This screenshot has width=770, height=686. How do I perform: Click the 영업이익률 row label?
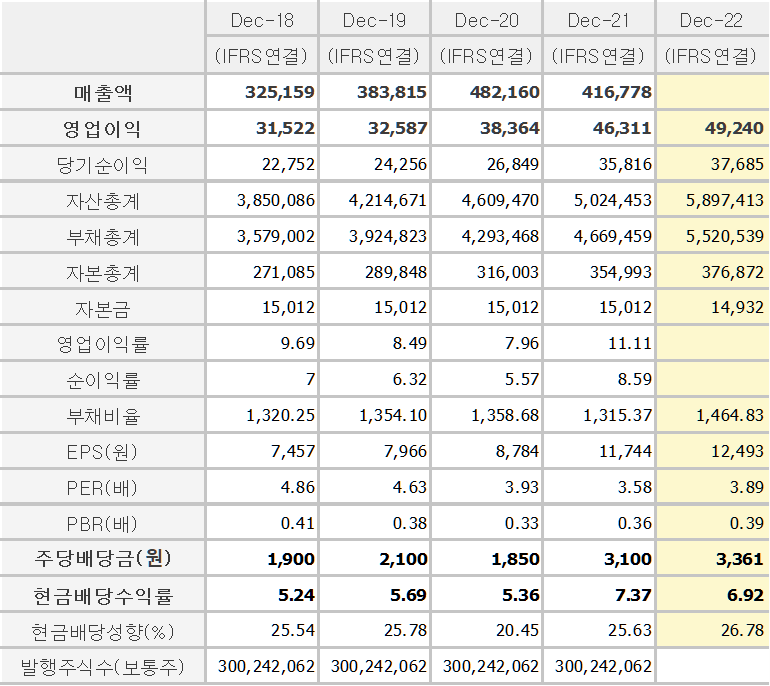103,344
